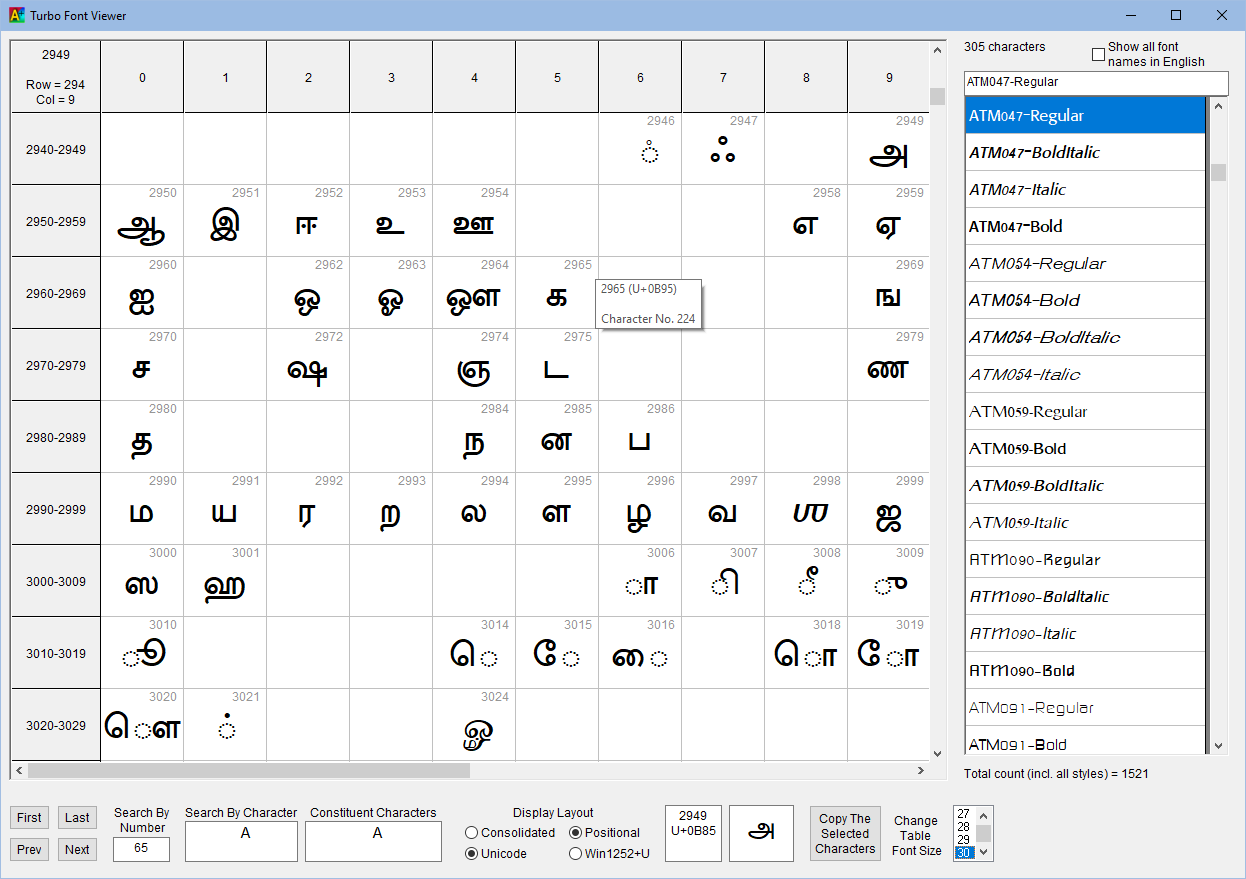
Task: Select character cell 2974
Action: [x=474, y=364]
